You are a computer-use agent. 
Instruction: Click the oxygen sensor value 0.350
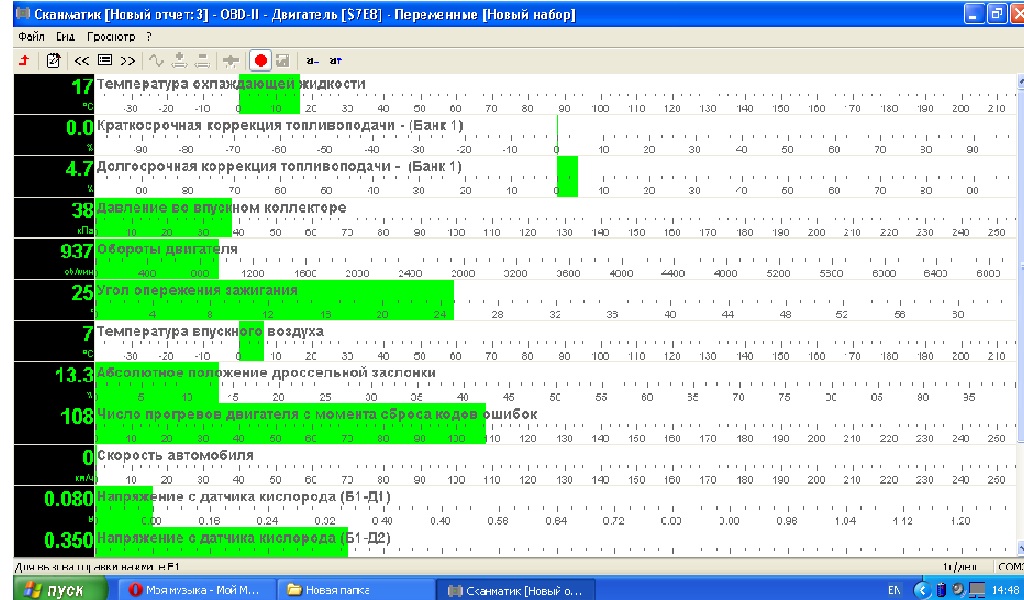point(69,540)
